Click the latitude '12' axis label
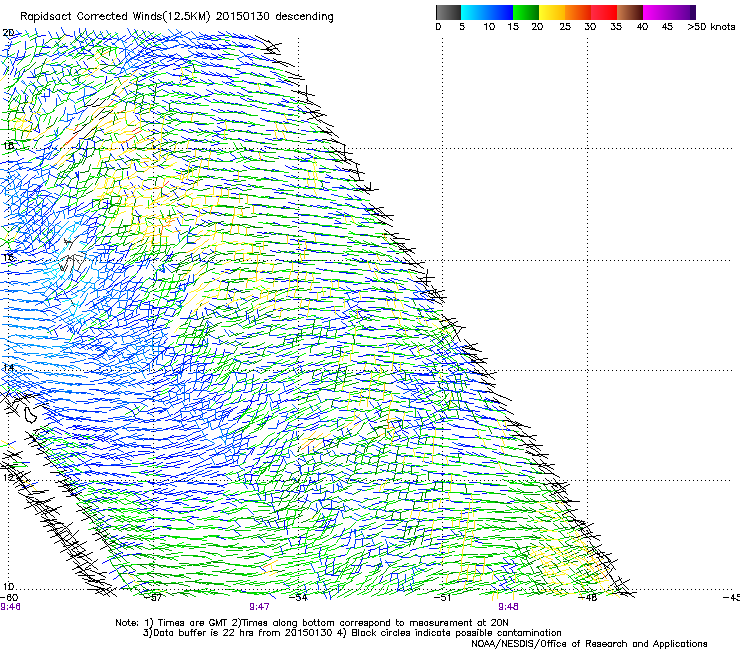740x650 pixels. click(x=8, y=478)
